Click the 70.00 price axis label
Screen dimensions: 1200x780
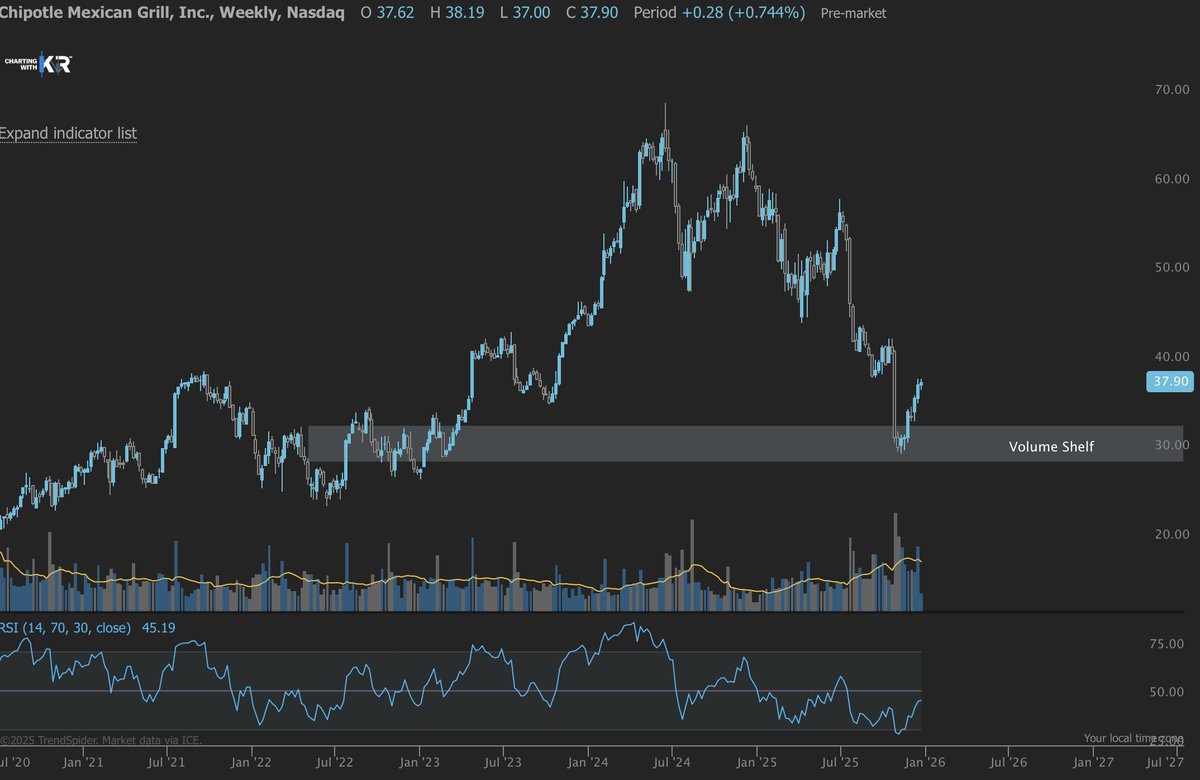[x=1171, y=90]
